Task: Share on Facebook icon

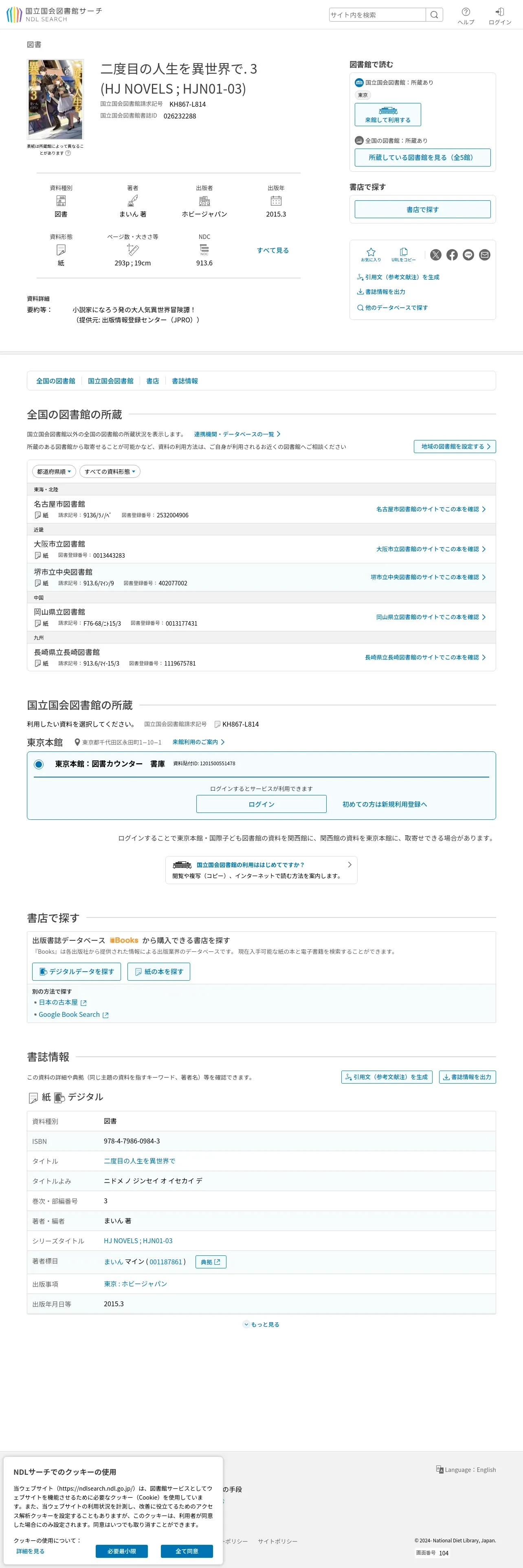Action: 452,255
